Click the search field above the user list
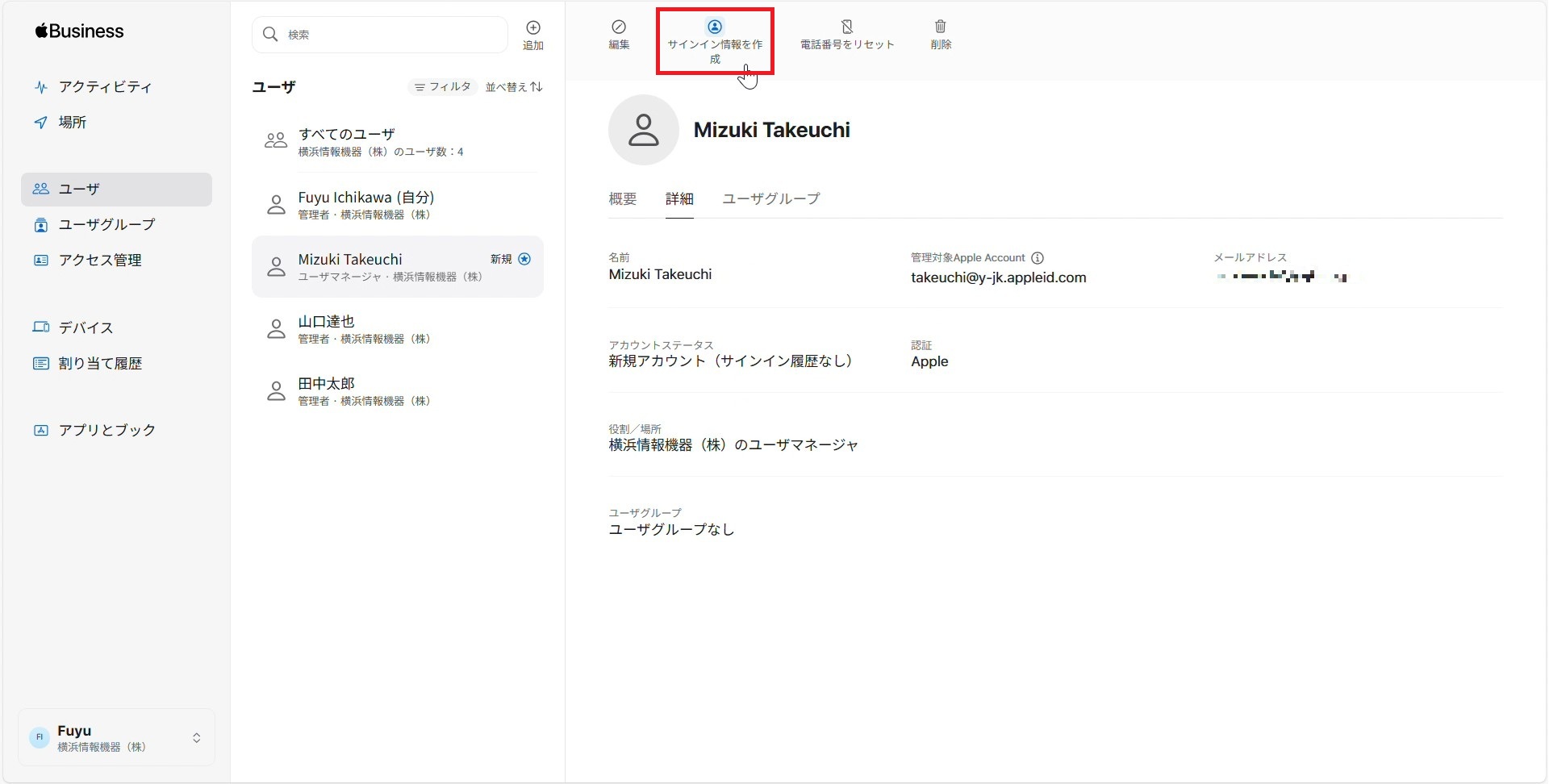1549x784 pixels. (x=379, y=35)
